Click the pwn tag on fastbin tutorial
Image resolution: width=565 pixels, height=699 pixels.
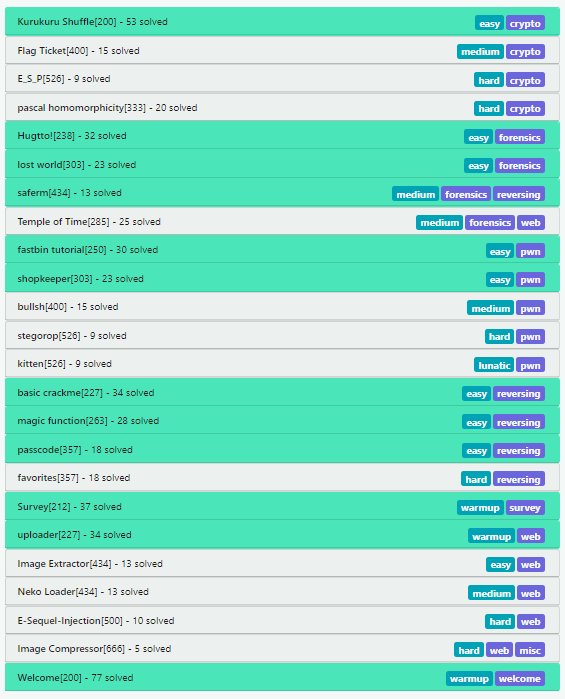(530, 251)
